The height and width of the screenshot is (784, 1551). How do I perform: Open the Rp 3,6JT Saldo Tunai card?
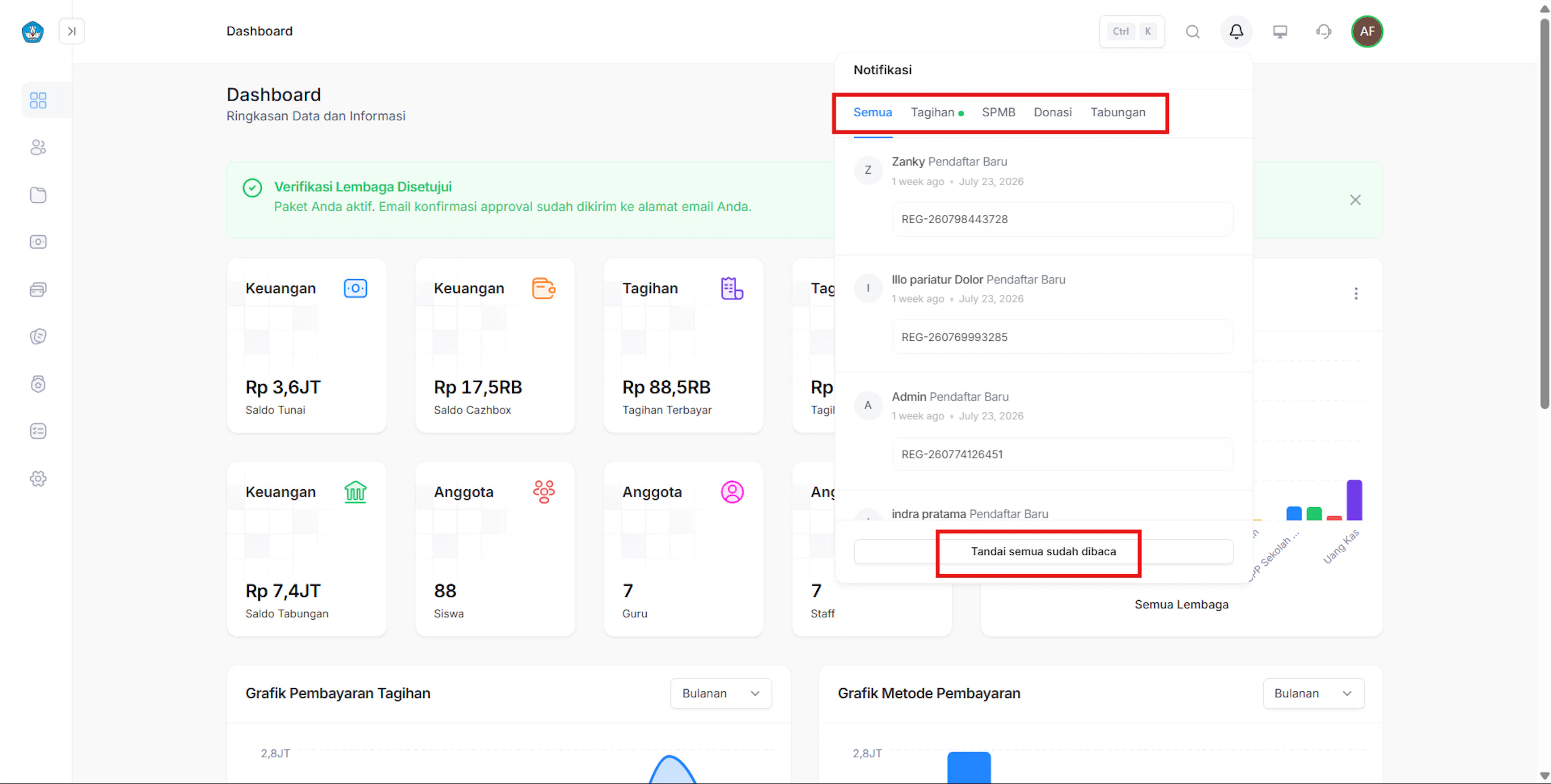point(307,345)
